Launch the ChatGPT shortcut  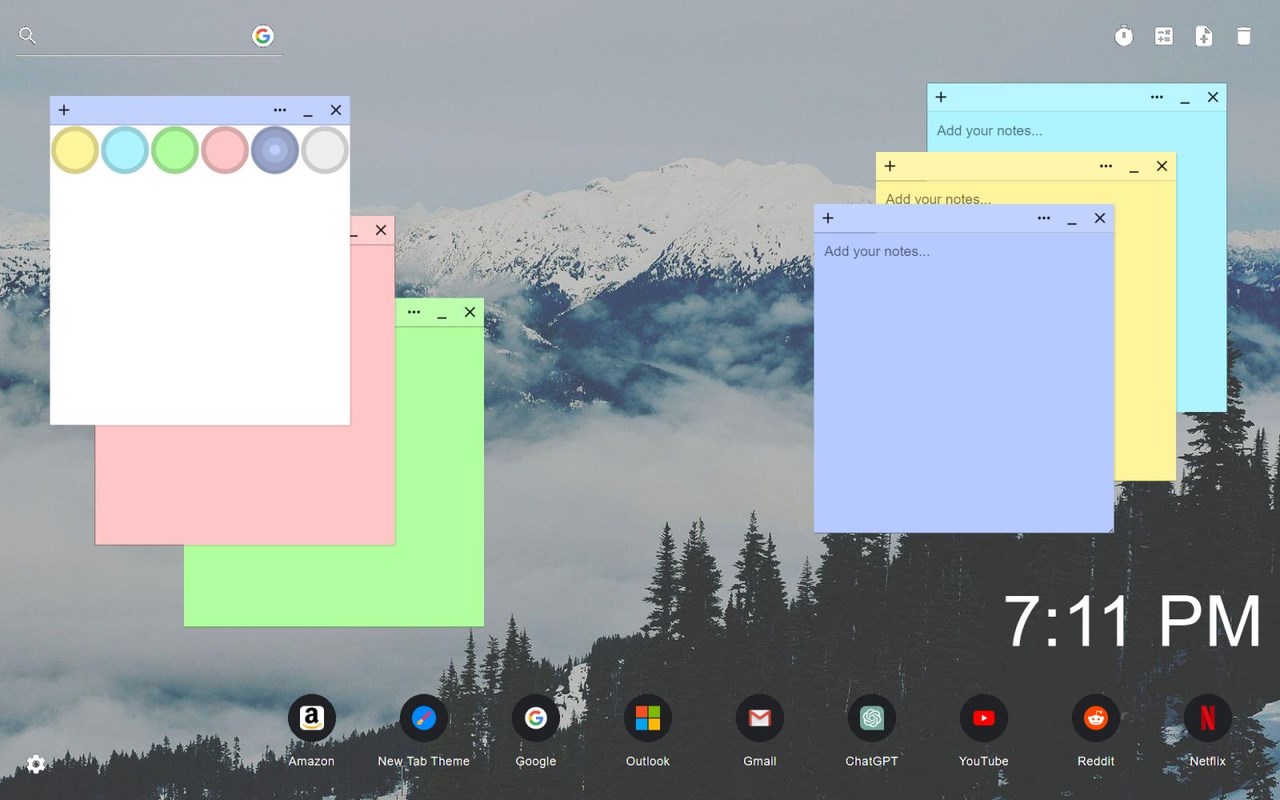pyautogui.click(x=872, y=731)
